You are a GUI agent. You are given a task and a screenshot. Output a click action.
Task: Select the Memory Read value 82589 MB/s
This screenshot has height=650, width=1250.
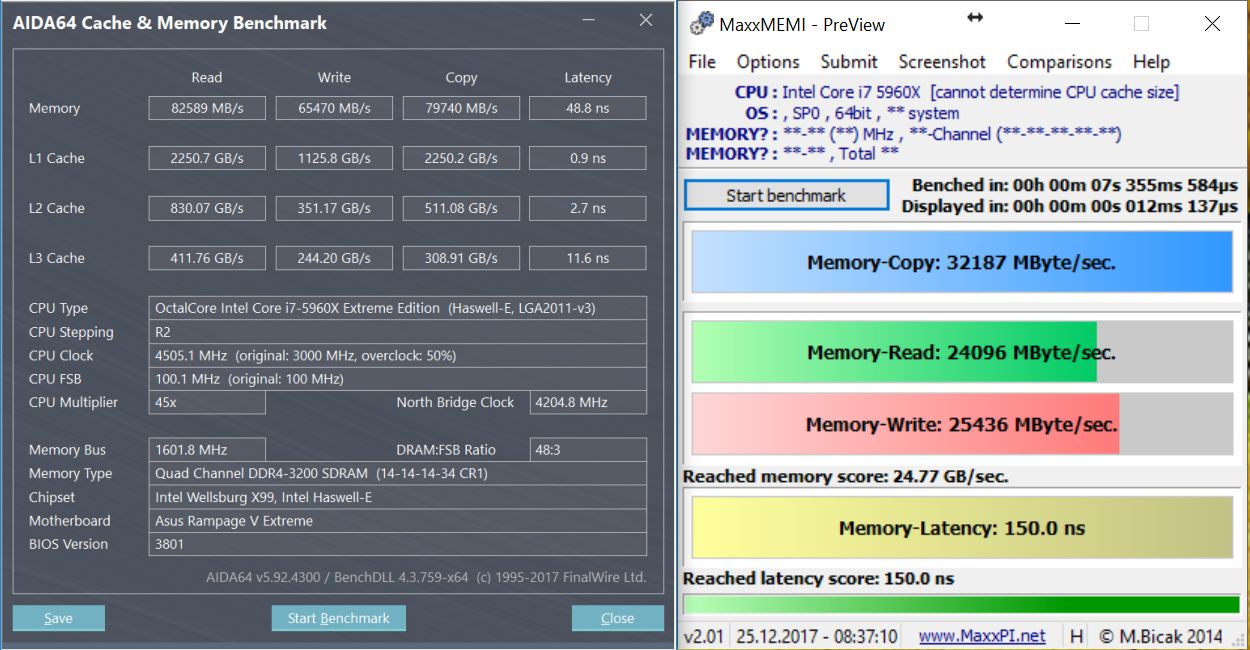coord(207,108)
